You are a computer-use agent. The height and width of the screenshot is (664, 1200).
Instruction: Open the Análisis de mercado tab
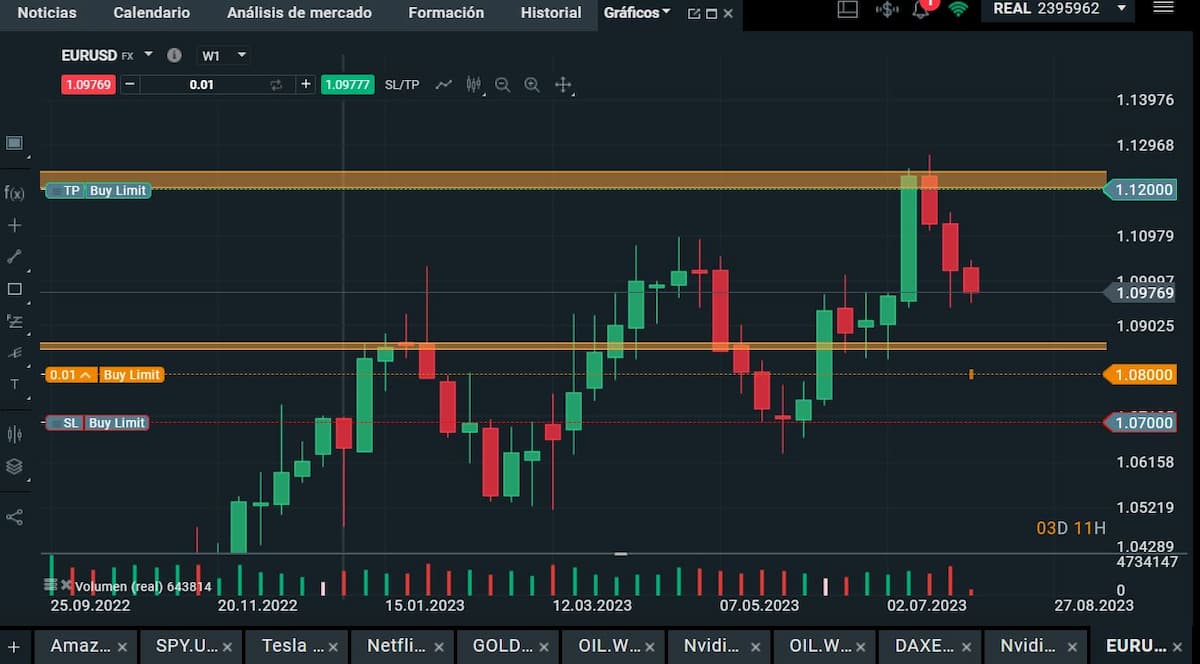pos(299,13)
